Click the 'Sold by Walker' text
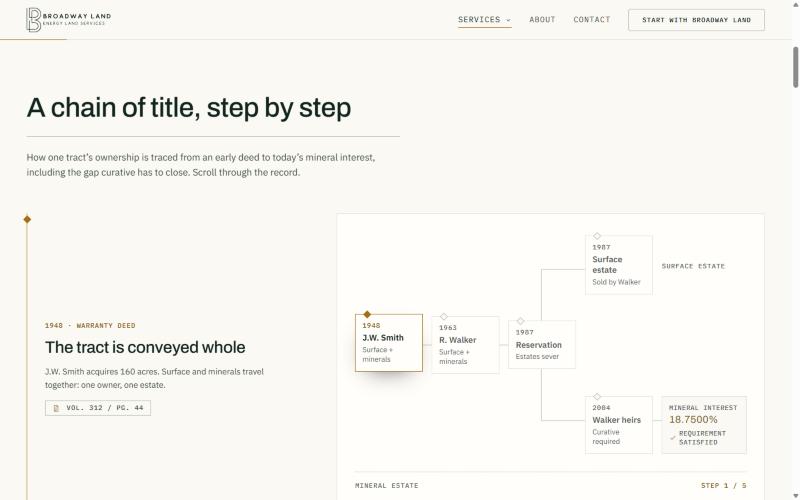 point(616,282)
